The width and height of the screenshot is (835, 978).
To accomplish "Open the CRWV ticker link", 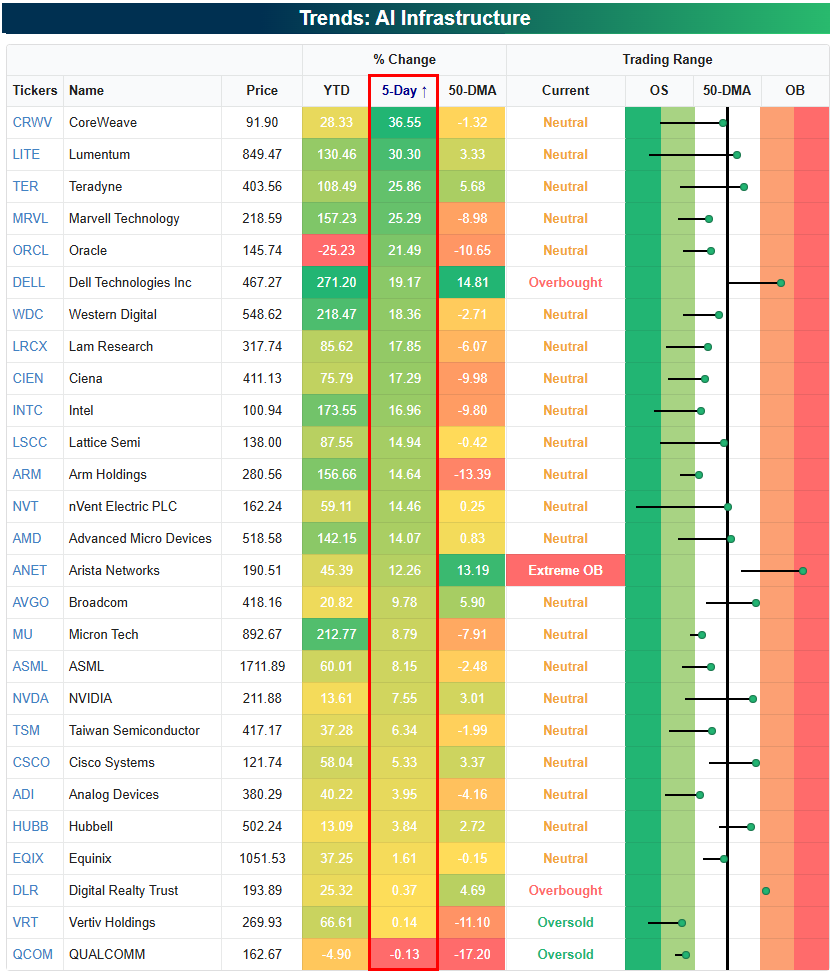I will click(x=32, y=122).
